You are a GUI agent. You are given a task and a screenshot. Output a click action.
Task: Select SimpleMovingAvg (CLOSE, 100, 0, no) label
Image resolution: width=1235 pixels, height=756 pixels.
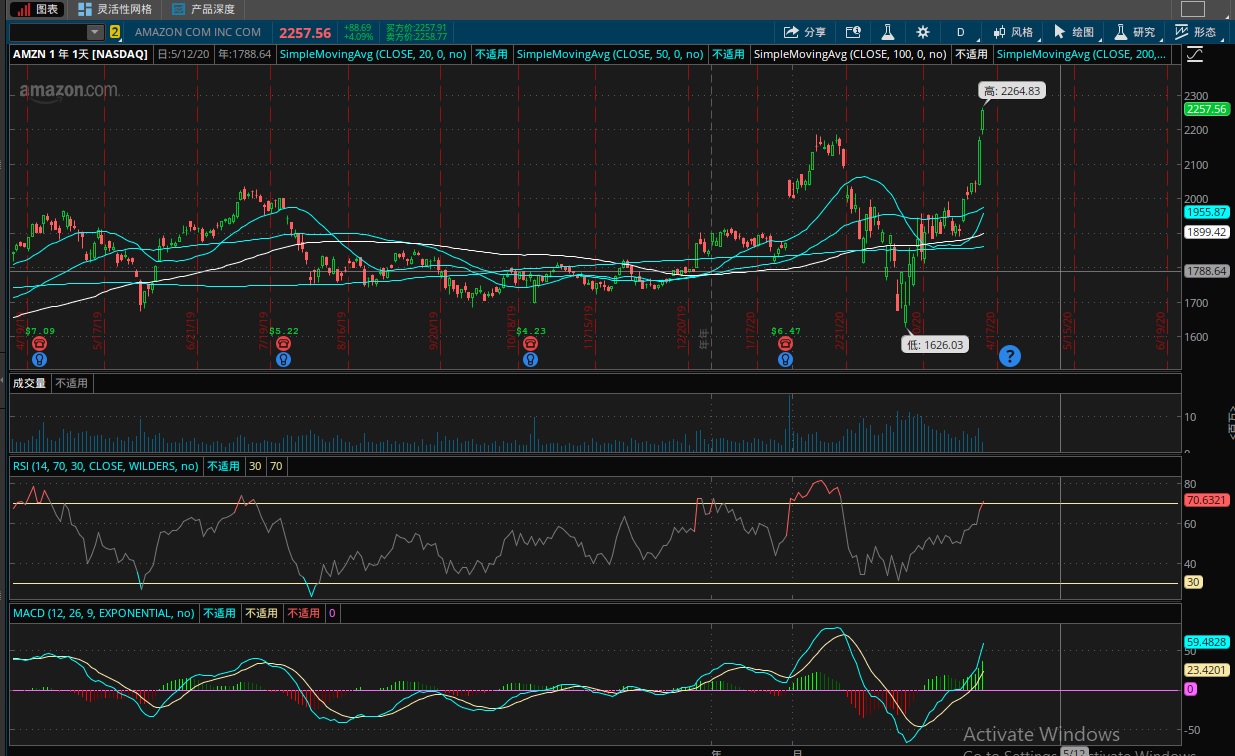point(849,55)
